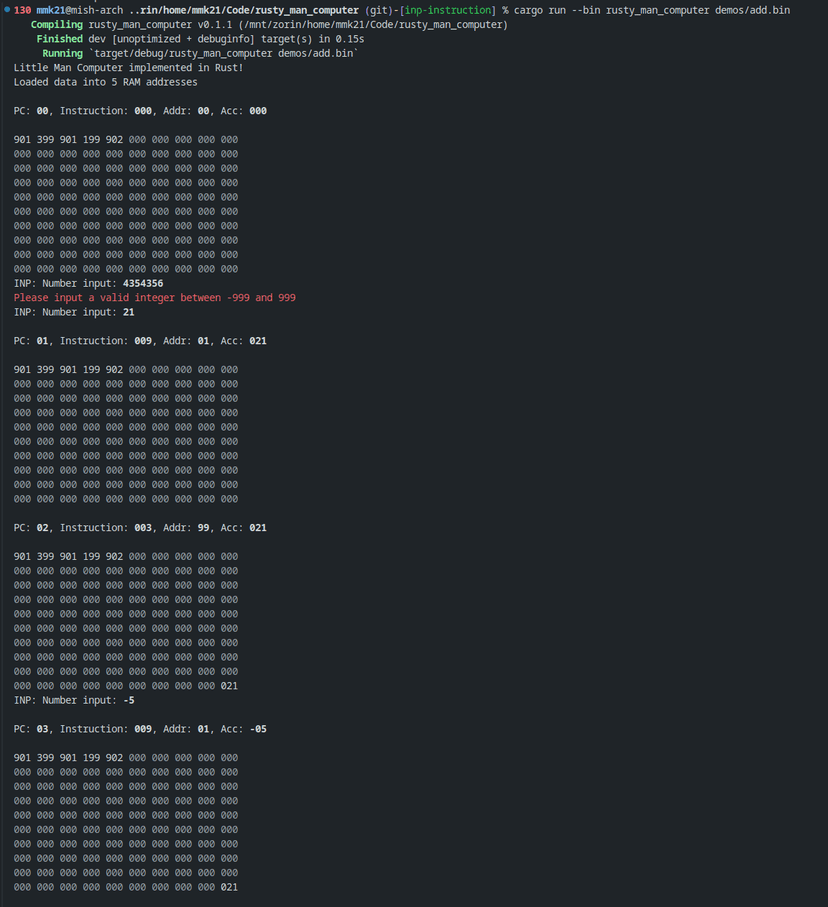This screenshot has width=828, height=907.
Task: Click the 021 value in last memory dump
Action: [229, 887]
